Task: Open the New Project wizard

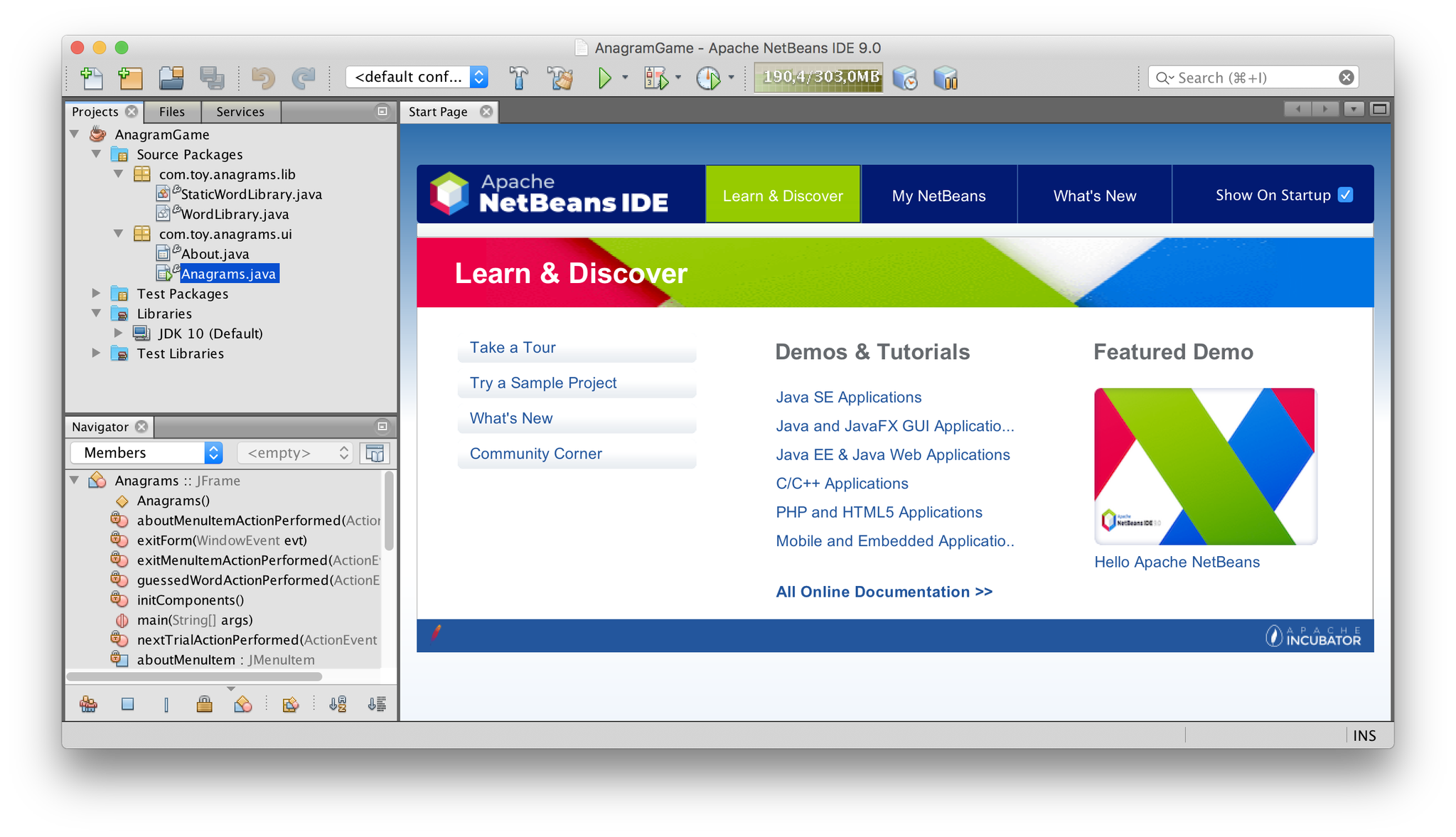Action: (132, 78)
